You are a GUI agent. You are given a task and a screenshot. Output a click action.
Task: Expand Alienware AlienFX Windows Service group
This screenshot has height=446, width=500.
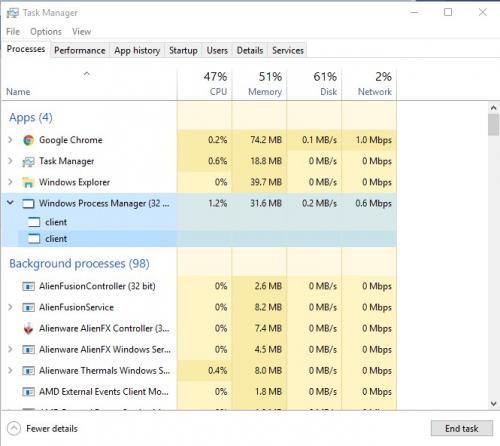pos(10,349)
